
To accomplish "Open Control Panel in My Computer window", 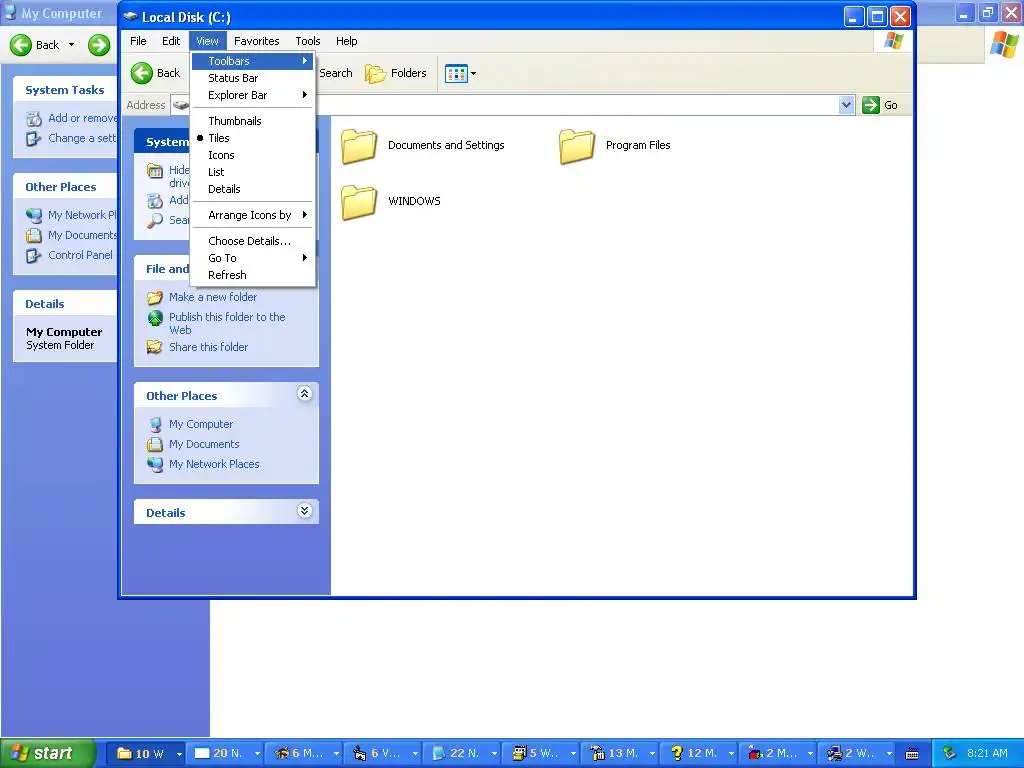I will [80, 255].
